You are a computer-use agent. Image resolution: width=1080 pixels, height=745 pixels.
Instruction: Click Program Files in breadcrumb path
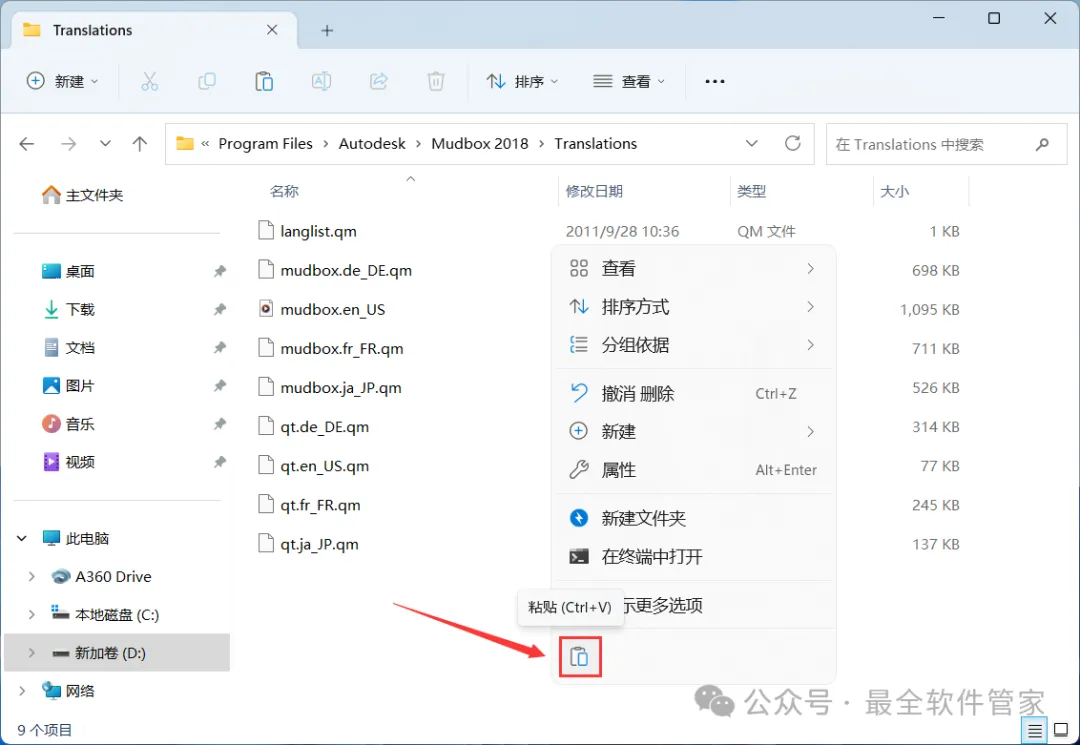point(265,144)
